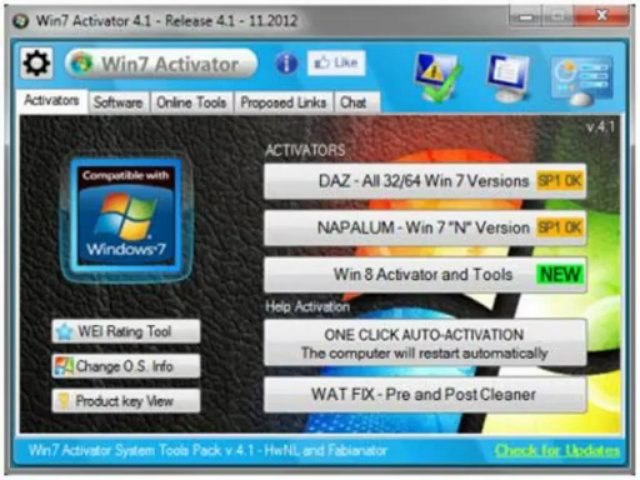This screenshot has height=480, width=640.
Task: Click the Win7 Activator logo banner
Action: 161,64
